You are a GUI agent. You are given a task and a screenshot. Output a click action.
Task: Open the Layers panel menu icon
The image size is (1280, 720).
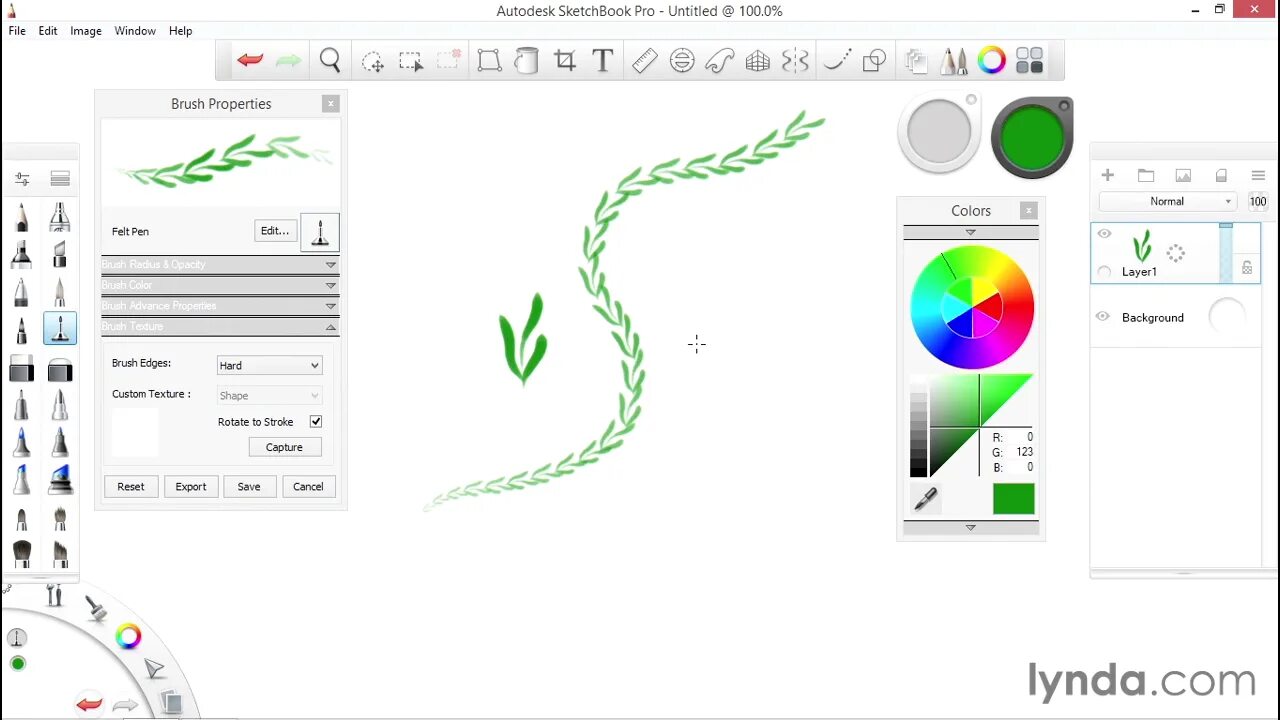[1258, 175]
